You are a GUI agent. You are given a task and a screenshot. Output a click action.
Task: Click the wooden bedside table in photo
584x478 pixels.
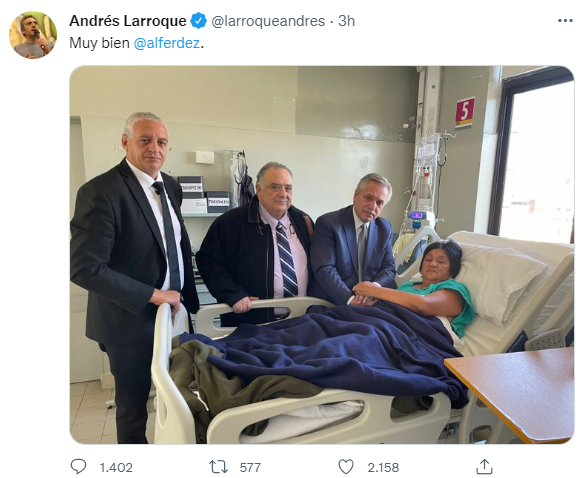(516, 391)
